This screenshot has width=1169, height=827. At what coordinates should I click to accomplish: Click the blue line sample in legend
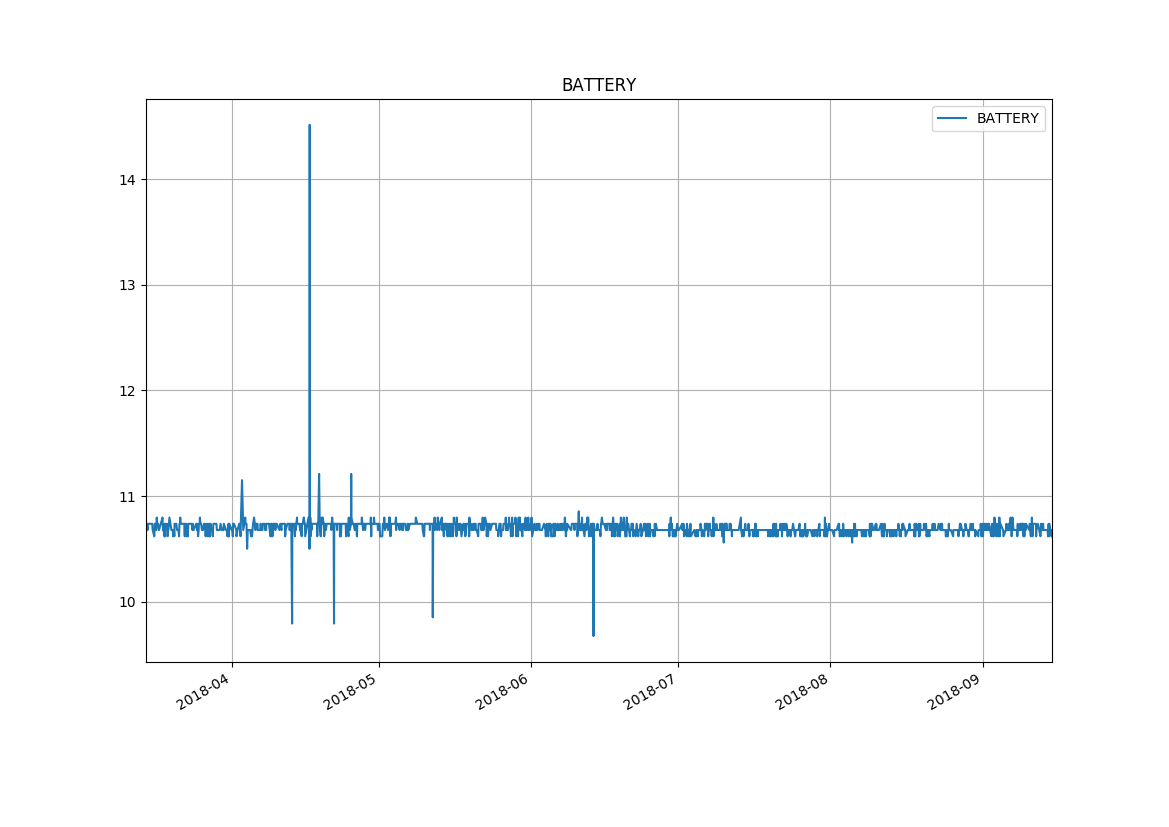pos(952,119)
